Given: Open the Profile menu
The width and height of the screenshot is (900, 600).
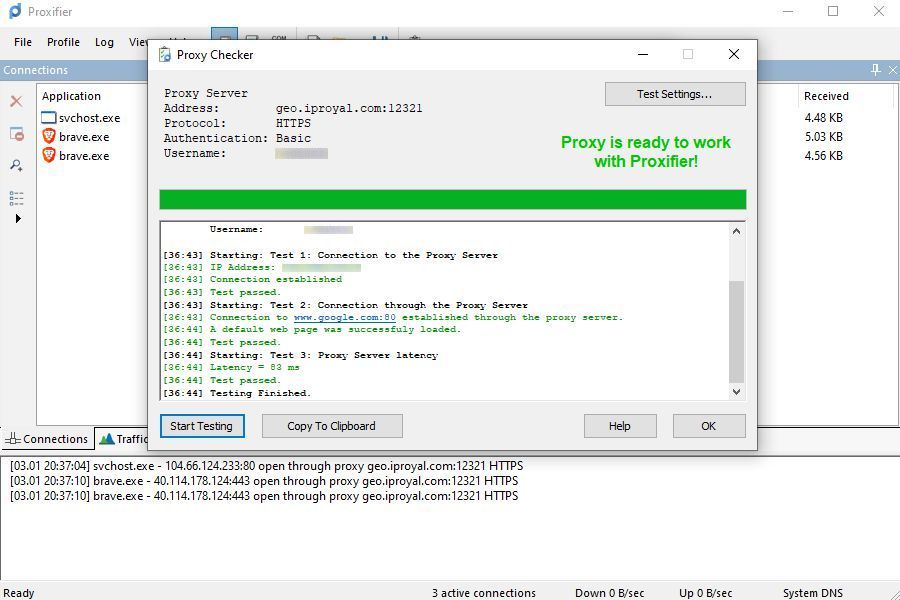Looking at the screenshot, I should click(63, 42).
